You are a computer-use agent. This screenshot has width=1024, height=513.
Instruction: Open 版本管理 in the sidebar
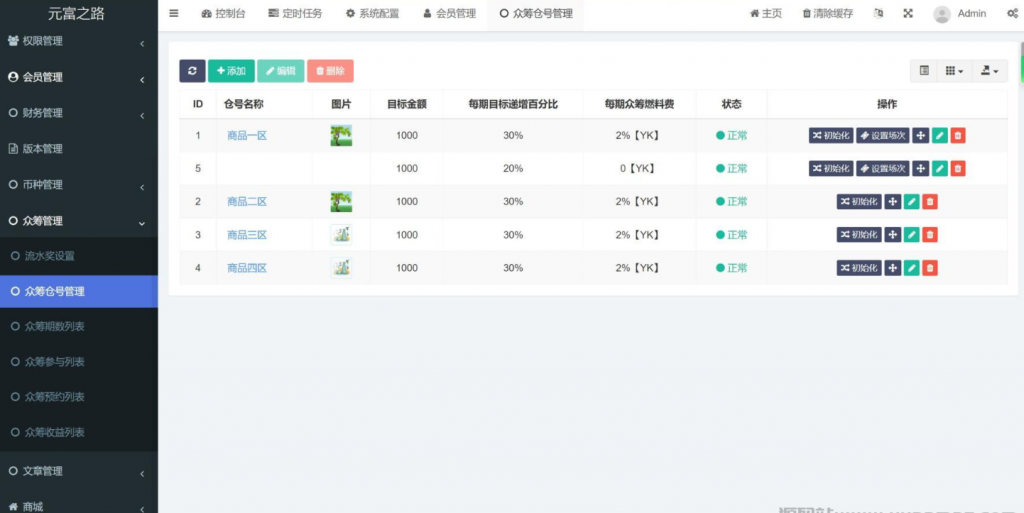pyautogui.click(x=78, y=149)
